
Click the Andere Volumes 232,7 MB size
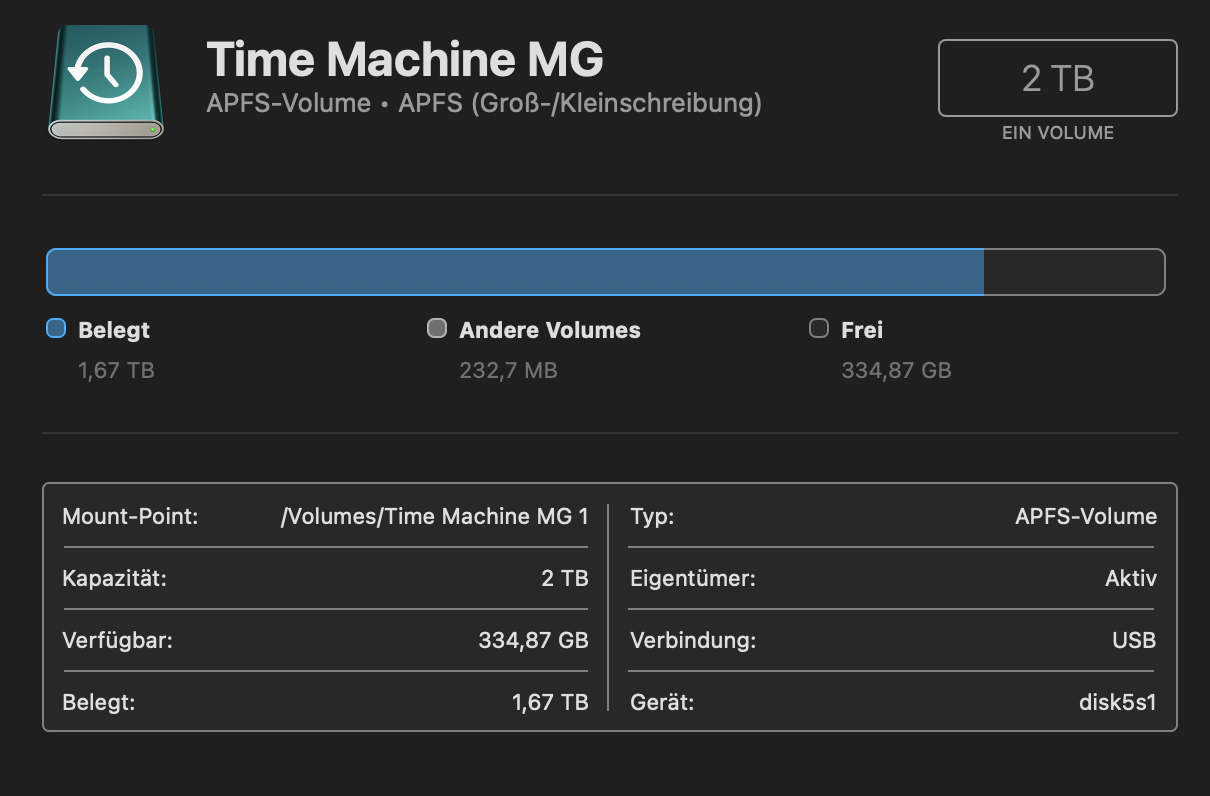tap(508, 371)
